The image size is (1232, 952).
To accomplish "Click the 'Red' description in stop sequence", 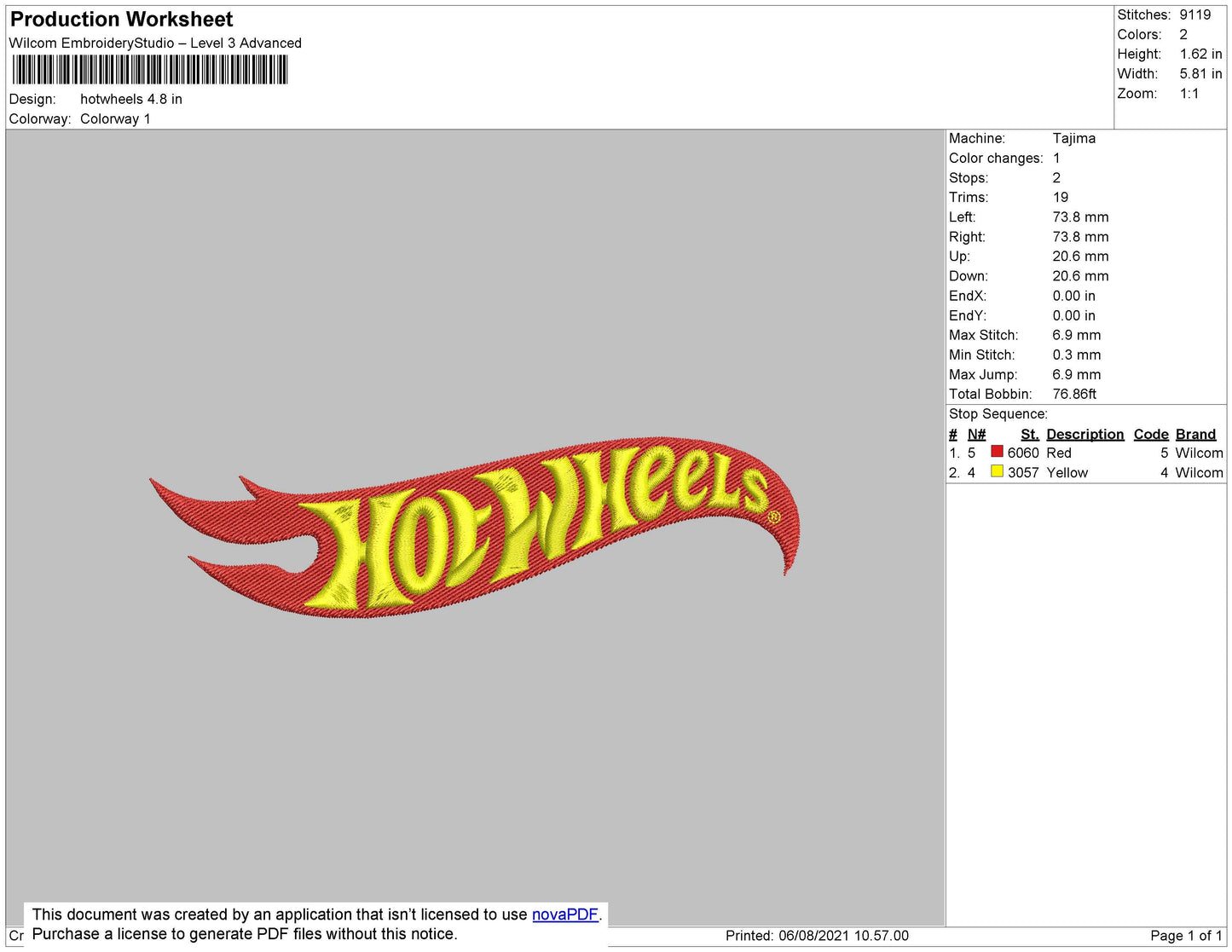I will 1058,453.
